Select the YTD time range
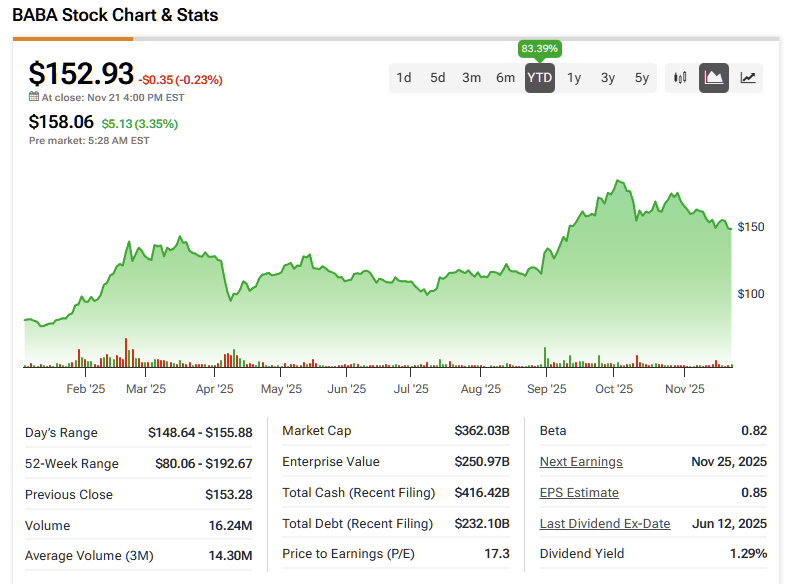 [540, 78]
